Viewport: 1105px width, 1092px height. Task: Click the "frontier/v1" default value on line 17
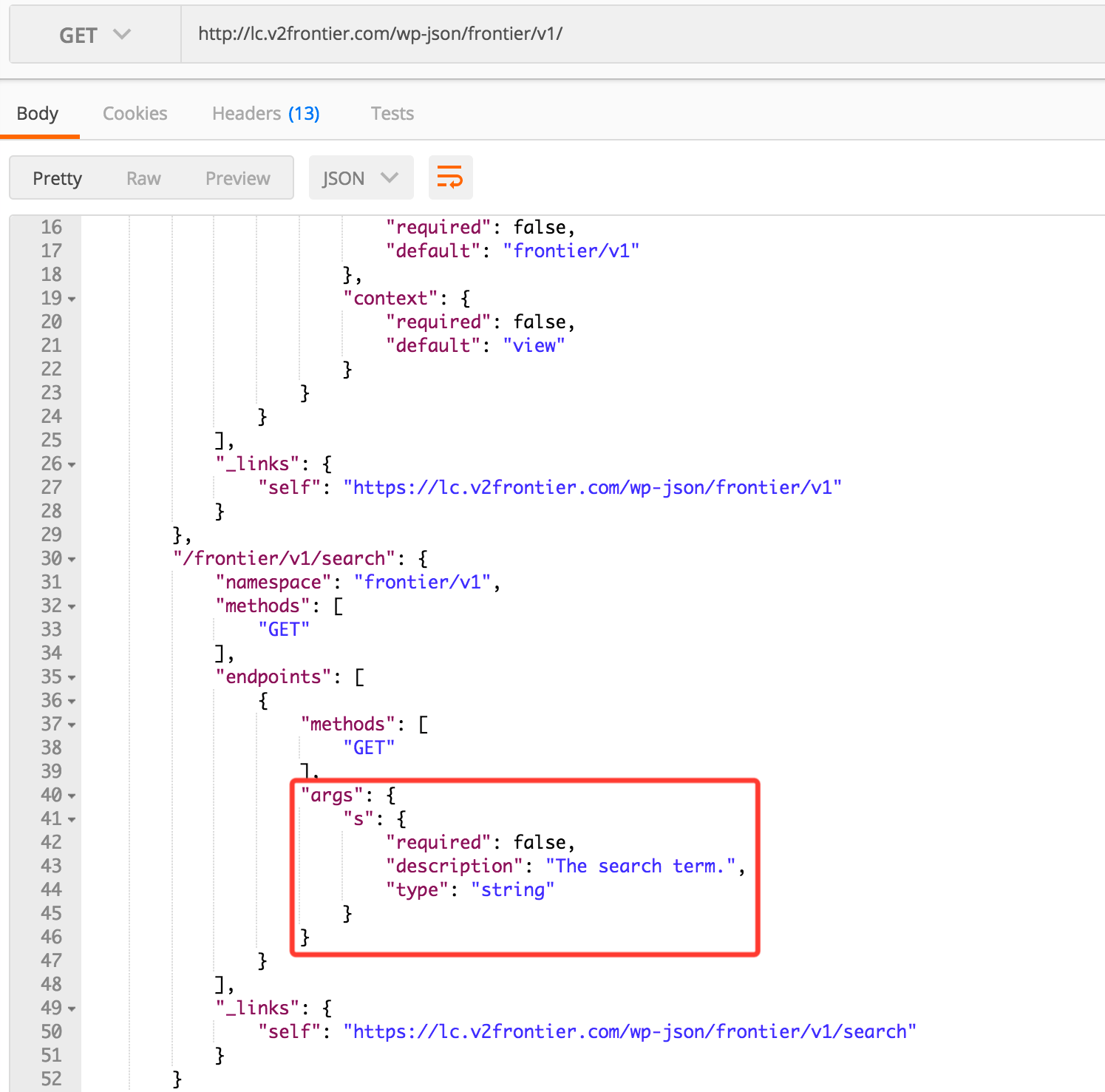[x=571, y=251]
